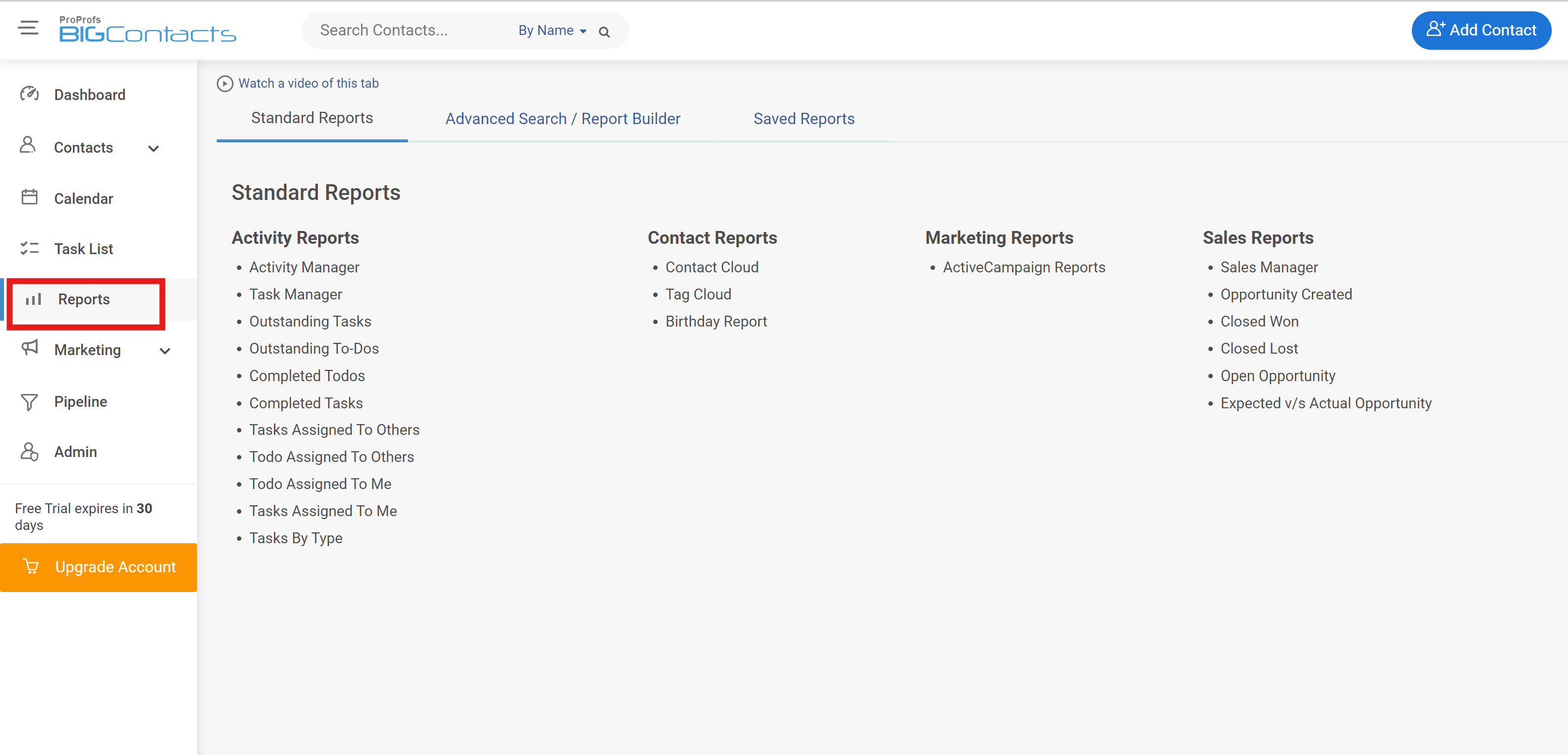Open the Saved Reports tab

803,119
